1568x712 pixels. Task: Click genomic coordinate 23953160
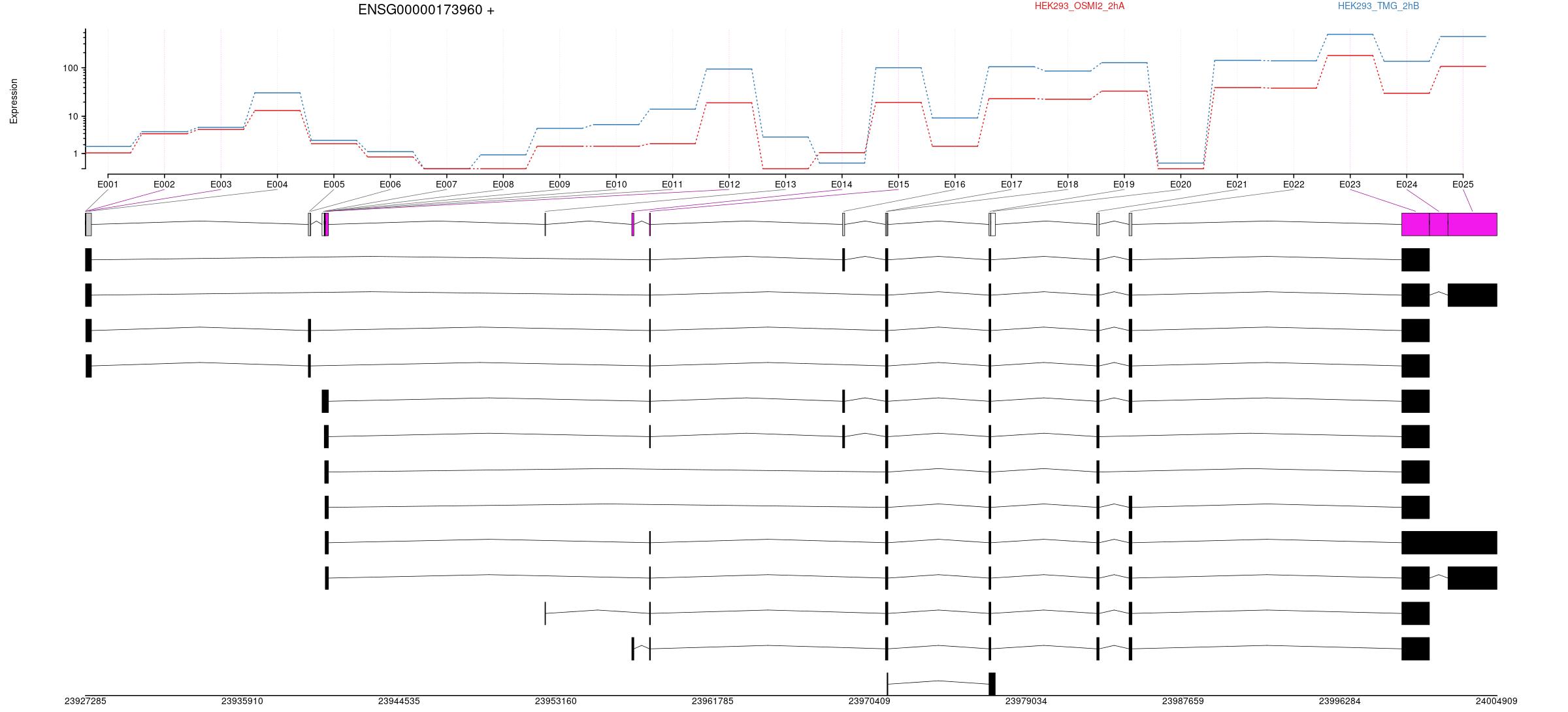[555, 701]
